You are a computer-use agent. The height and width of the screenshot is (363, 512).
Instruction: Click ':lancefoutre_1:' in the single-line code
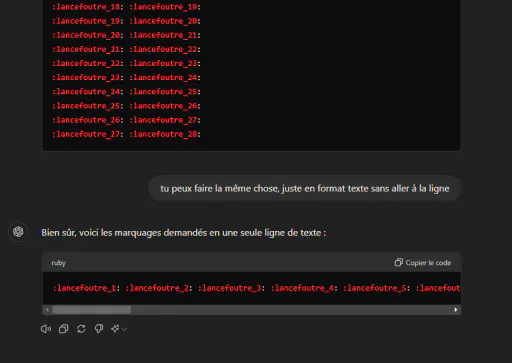pos(86,288)
